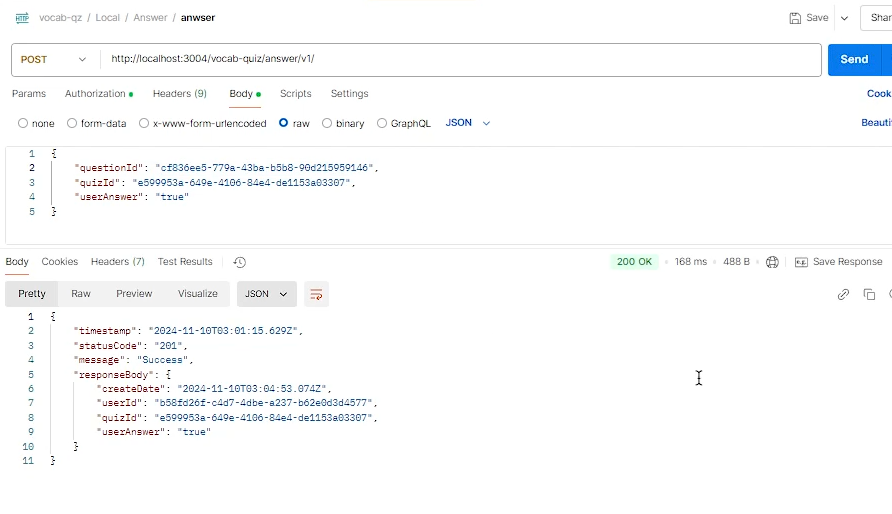Open the POST method dropdown

(x=53, y=60)
